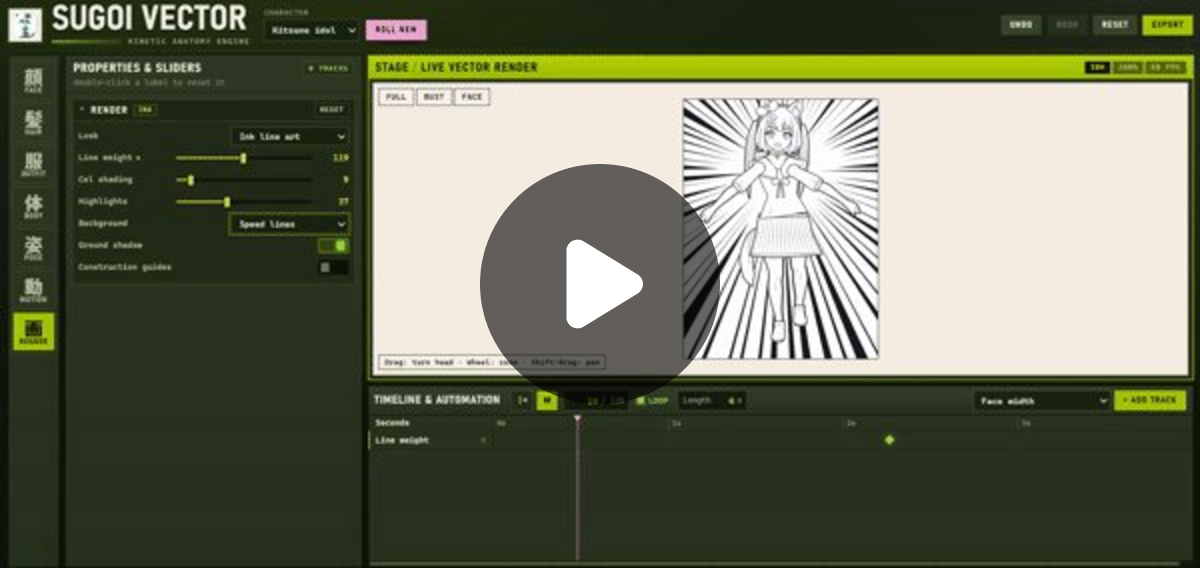
Task: Click the Render section Reset button
Action: pyautogui.click(x=331, y=110)
